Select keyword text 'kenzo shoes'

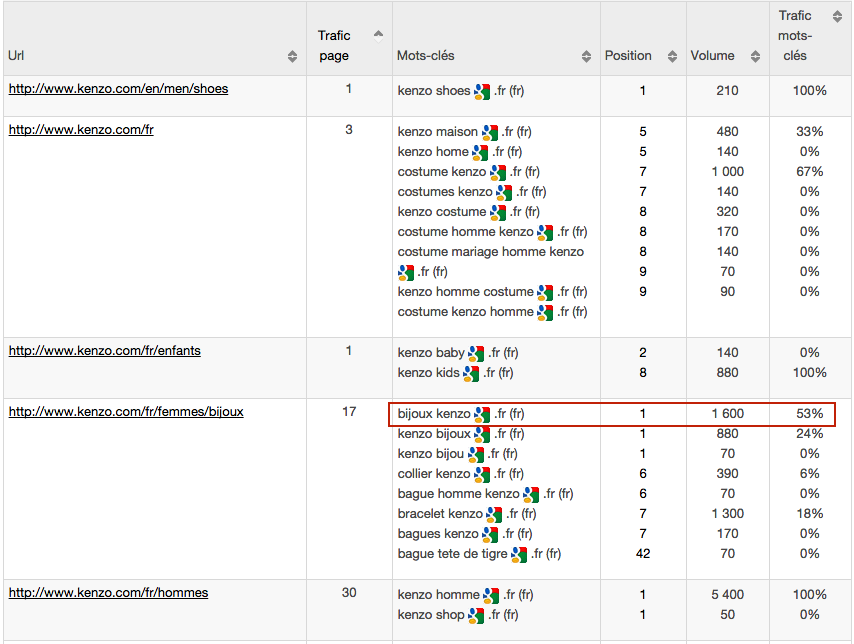[434, 91]
